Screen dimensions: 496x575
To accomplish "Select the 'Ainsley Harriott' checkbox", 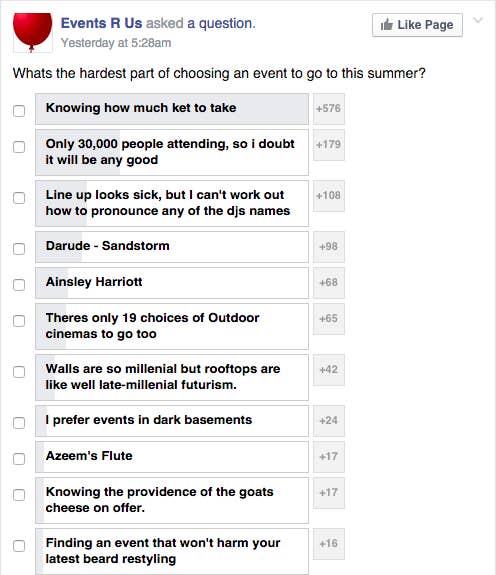I will point(19,285).
